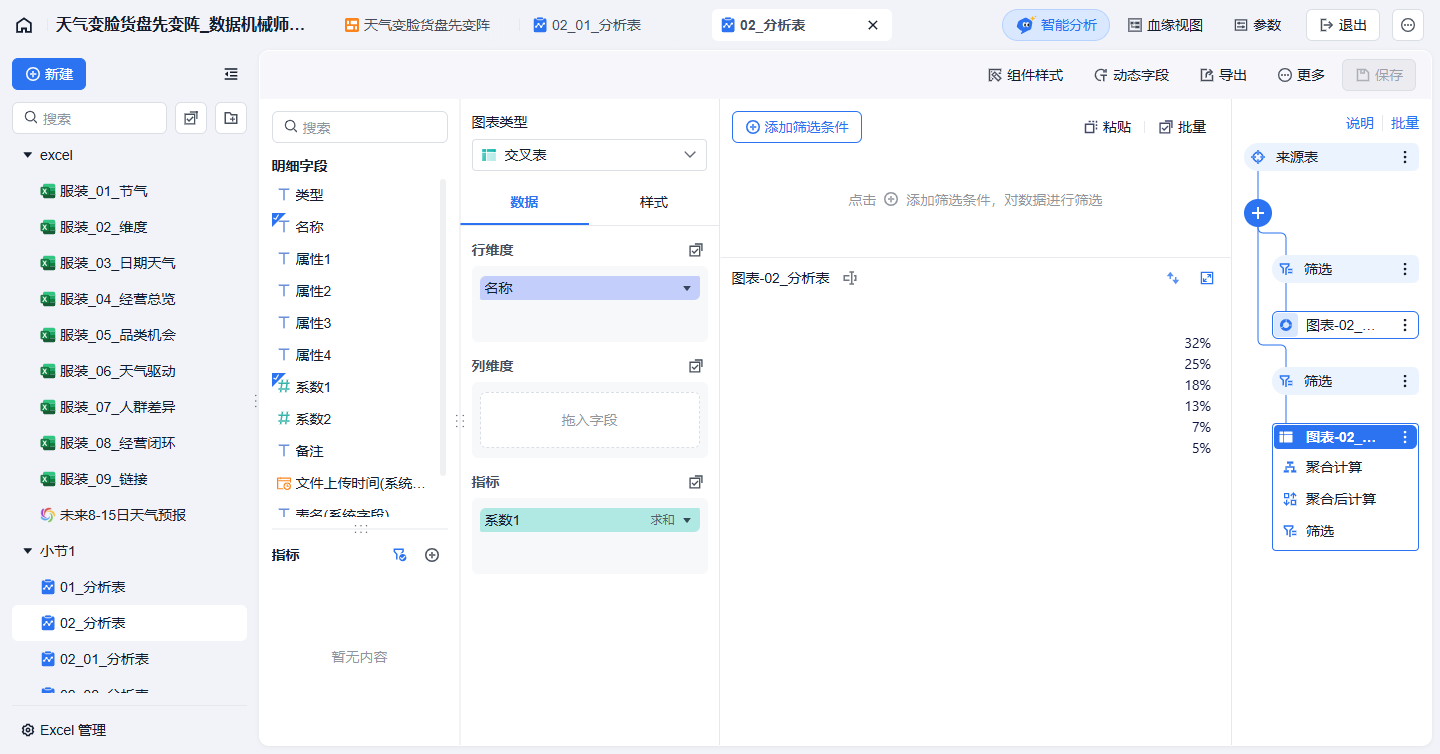The height and width of the screenshot is (754, 1440).
Task: Open 服装_05_品类机会 in the sidebar
Action: click(x=129, y=335)
